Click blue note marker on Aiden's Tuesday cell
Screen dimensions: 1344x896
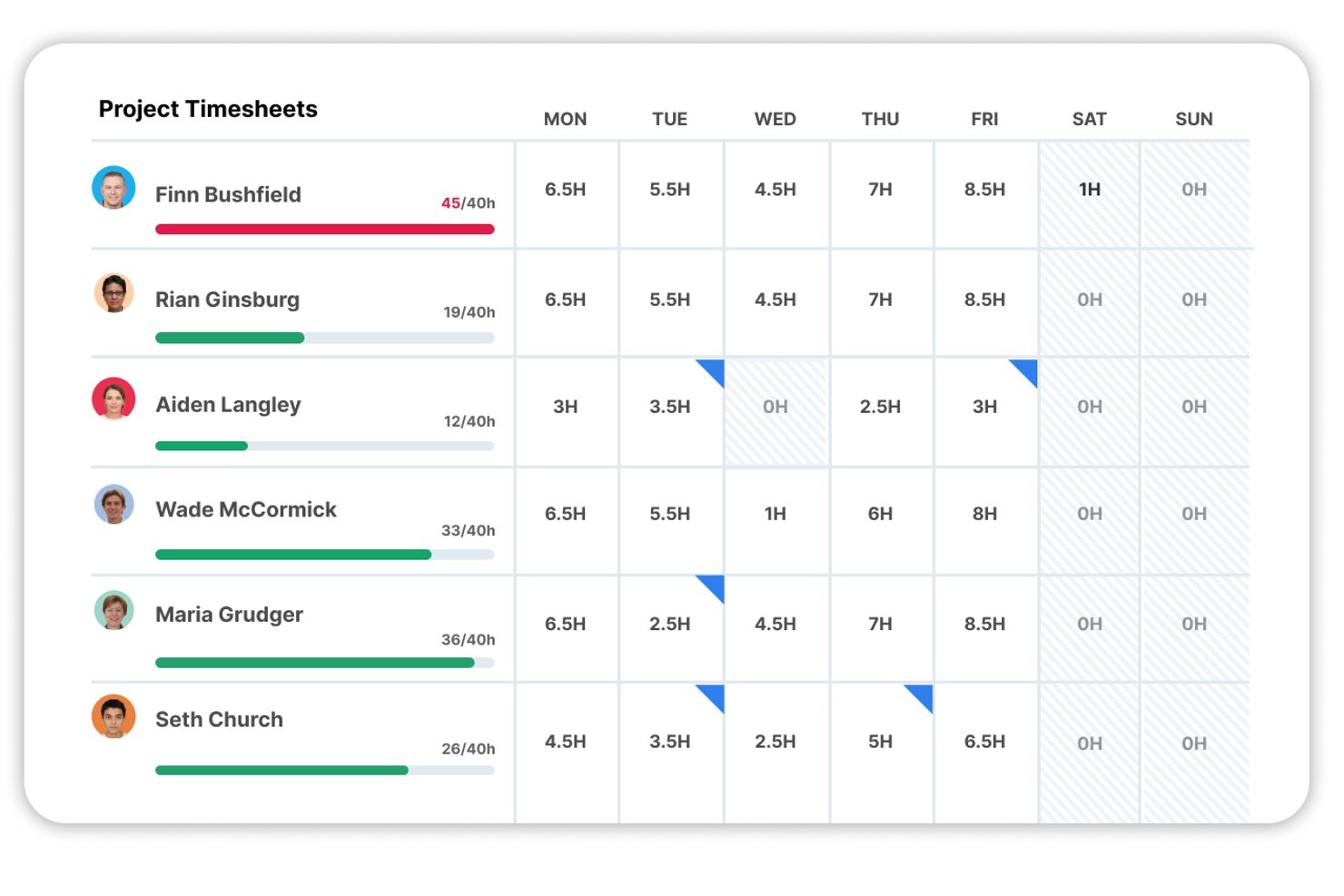coord(714,369)
